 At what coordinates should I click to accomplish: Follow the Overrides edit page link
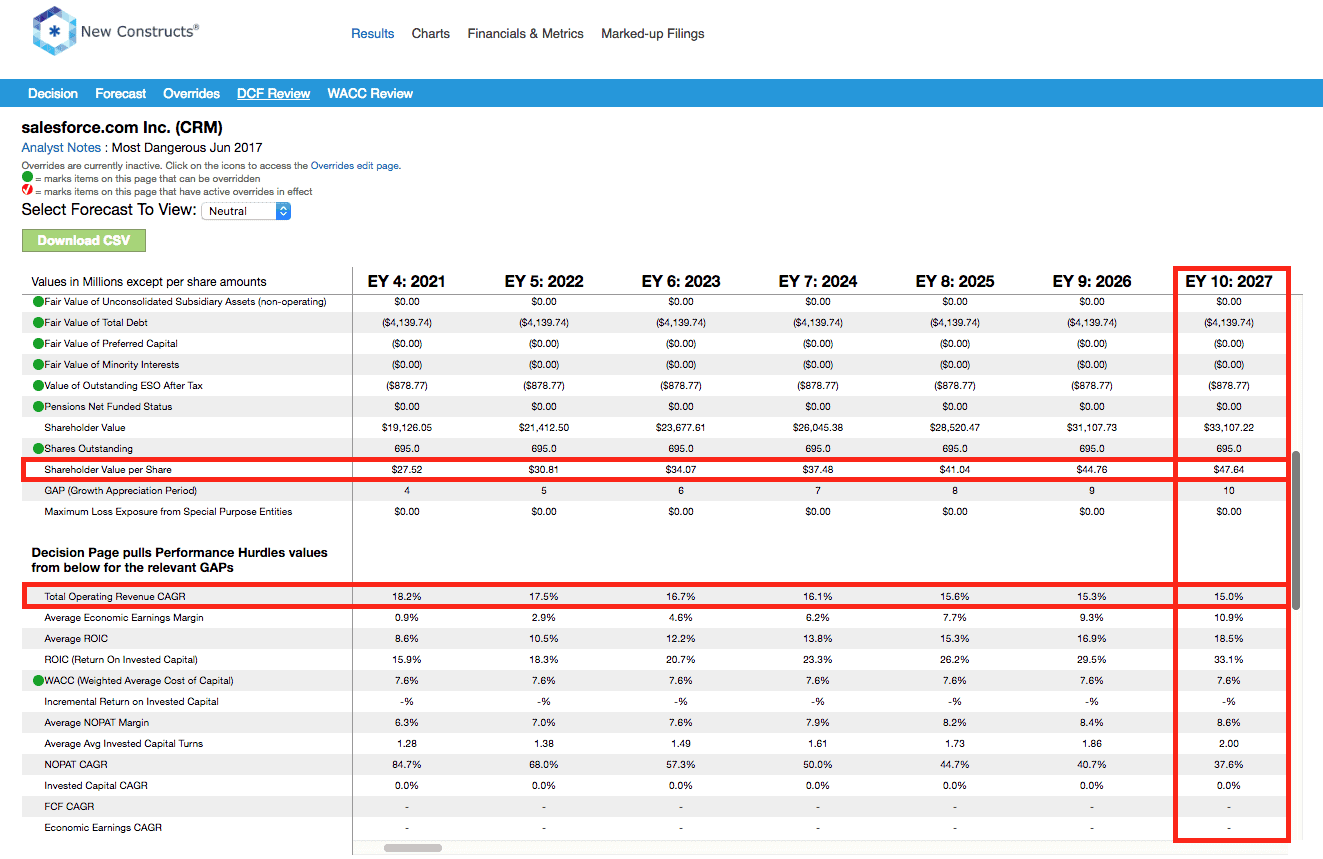coord(355,166)
